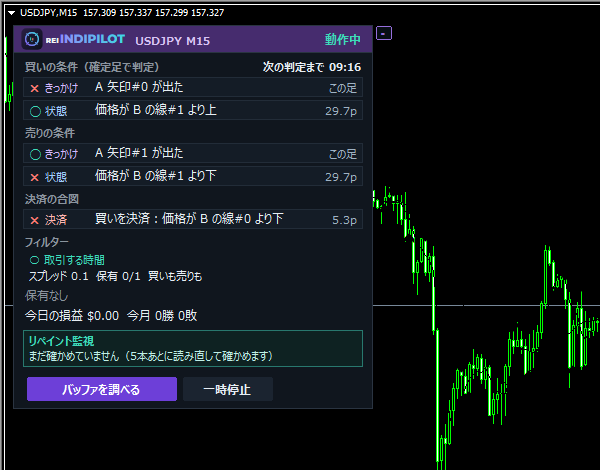Select the row 'A 矢印#1 が出た'

click(193, 153)
